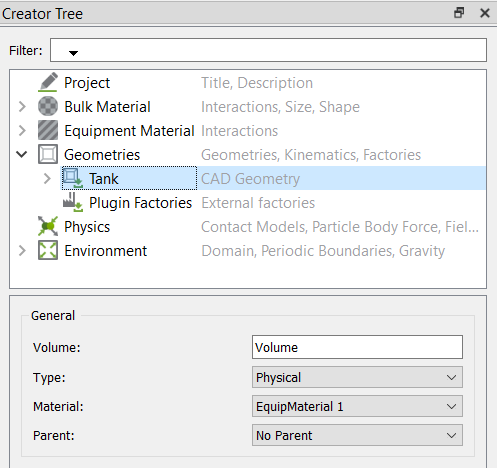The height and width of the screenshot is (468, 497).
Task: Select the Physics tree item
Action: (x=87, y=227)
